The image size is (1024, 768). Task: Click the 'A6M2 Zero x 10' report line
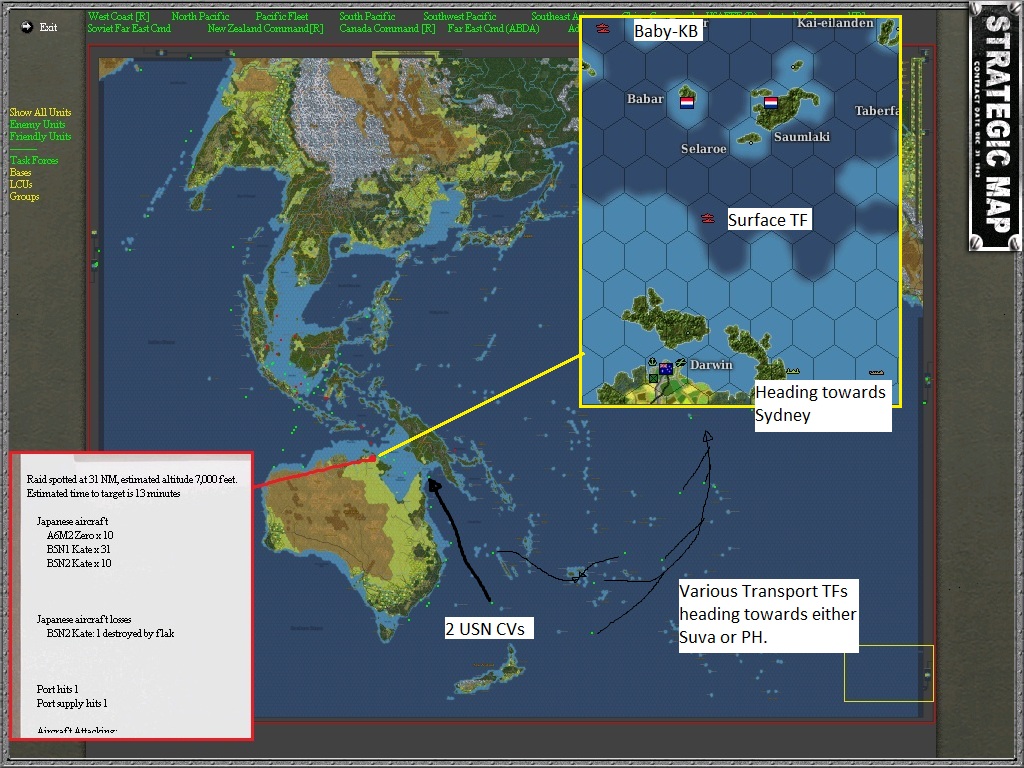(80, 536)
